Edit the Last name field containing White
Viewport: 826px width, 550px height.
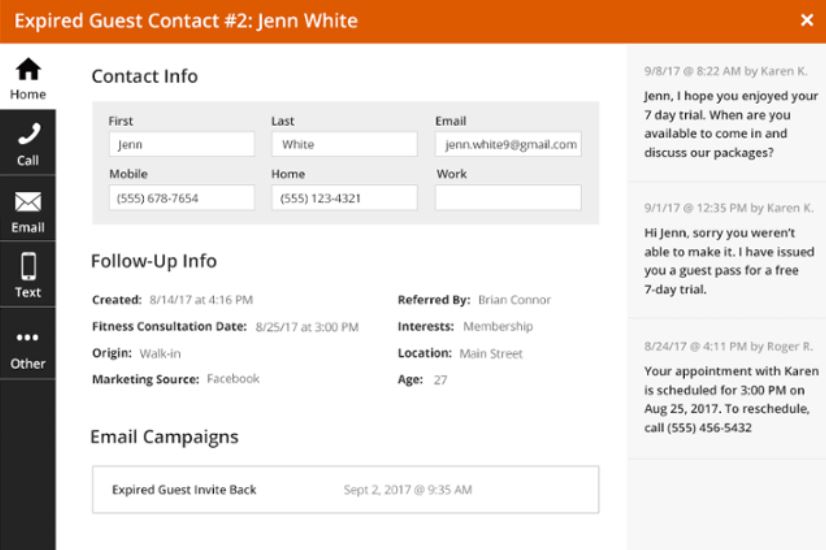tap(344, 144)
